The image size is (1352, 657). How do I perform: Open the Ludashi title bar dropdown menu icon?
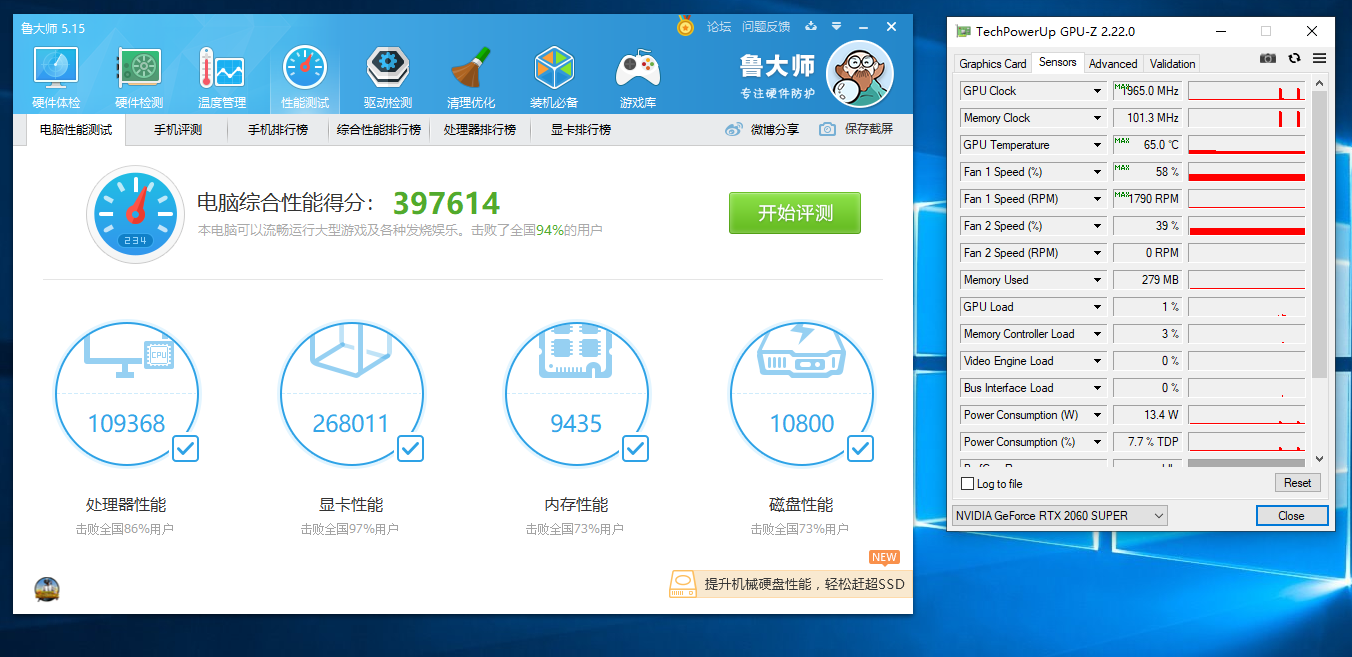(837, 27)
